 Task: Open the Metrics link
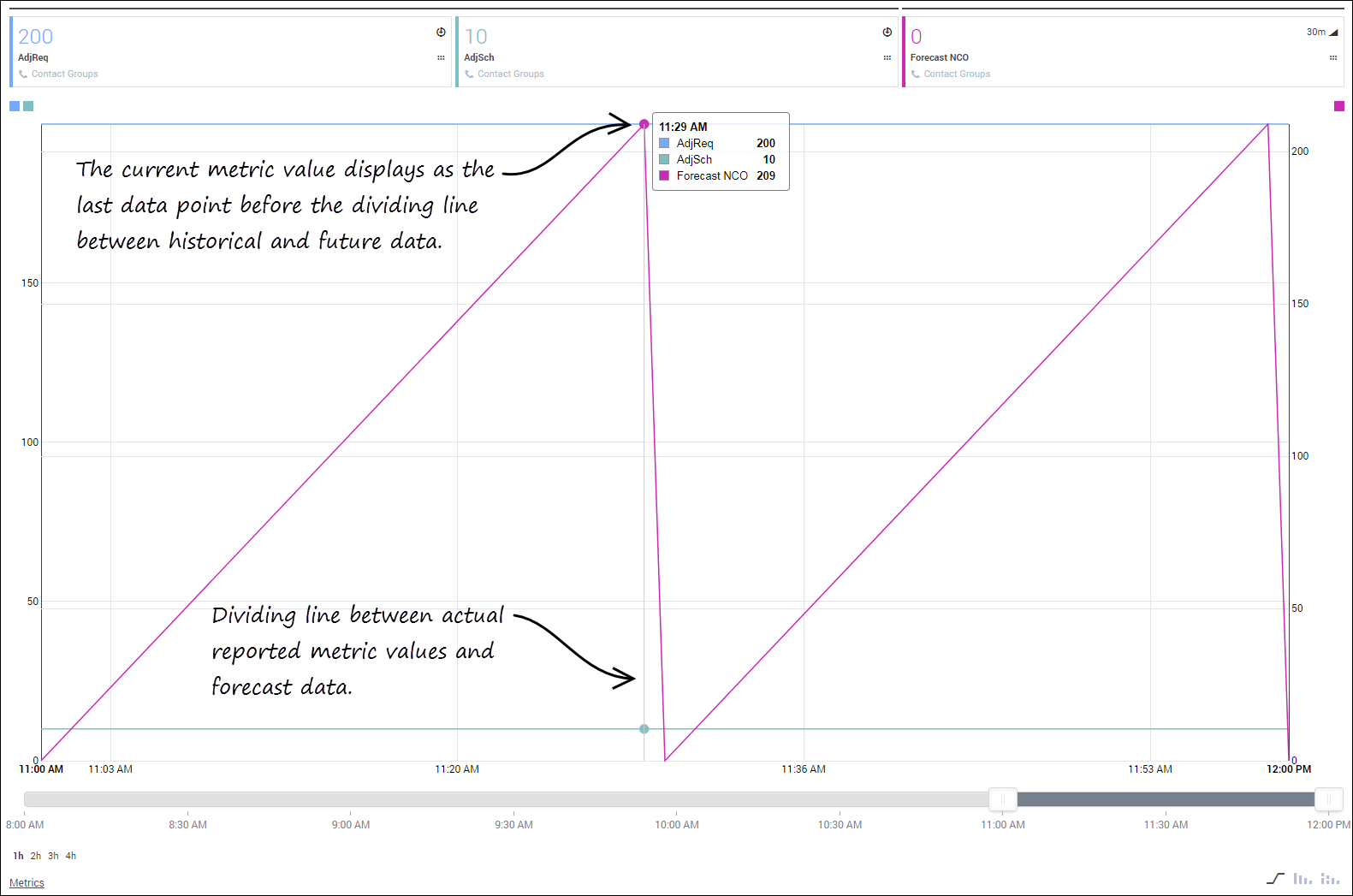click(27, 883)
